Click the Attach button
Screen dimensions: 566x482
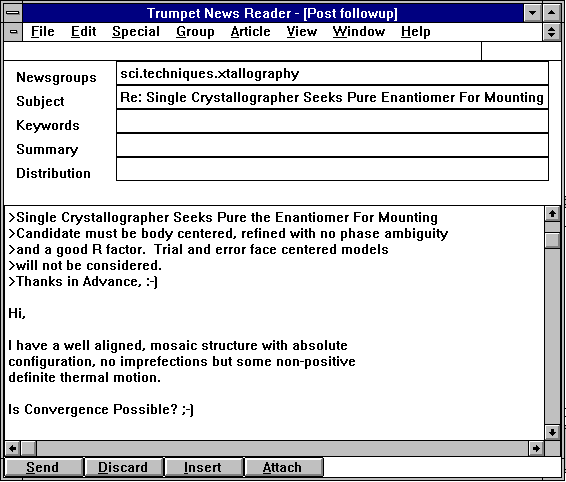click(x=283, y=468)
